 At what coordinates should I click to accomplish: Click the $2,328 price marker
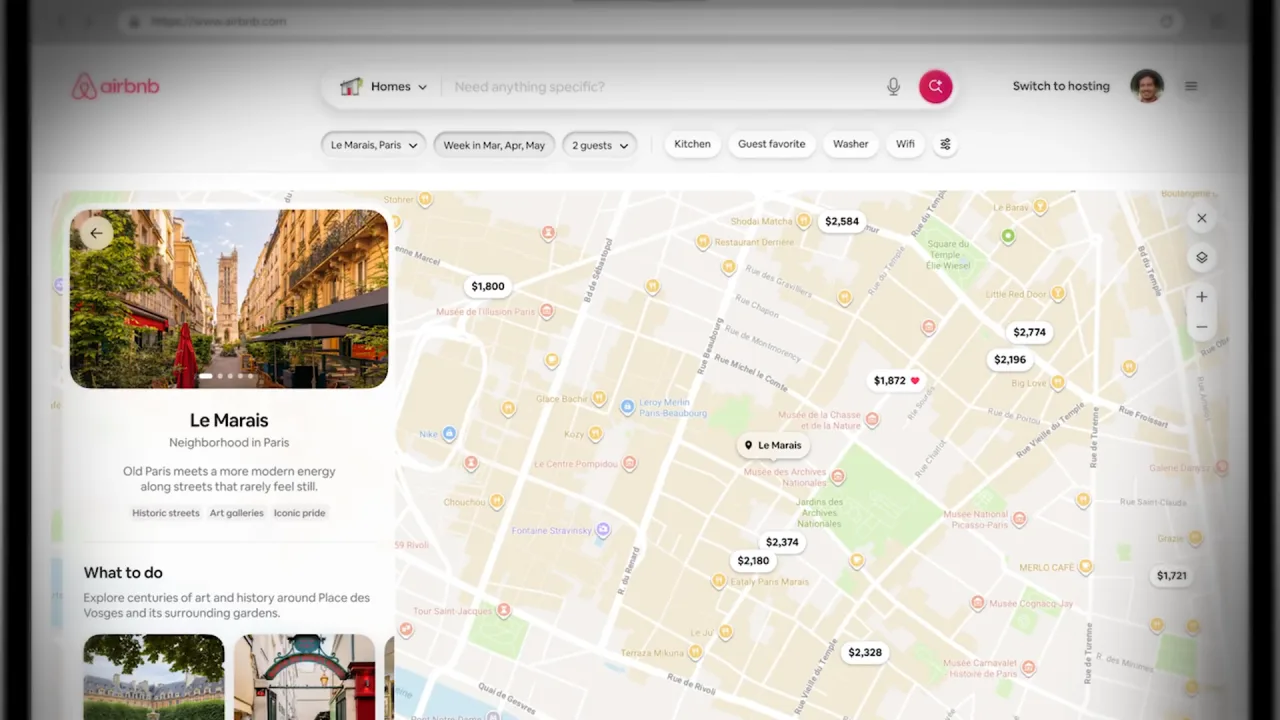point(865,652)
